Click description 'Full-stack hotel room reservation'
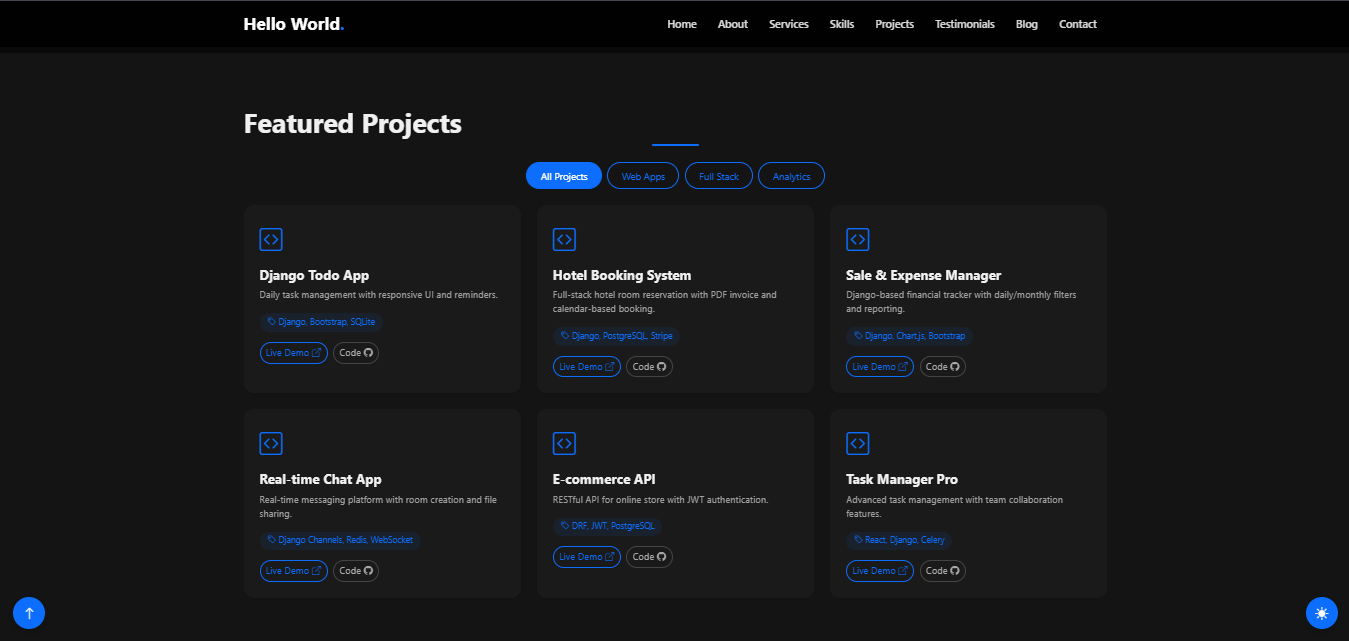 [x=665, y=302]
